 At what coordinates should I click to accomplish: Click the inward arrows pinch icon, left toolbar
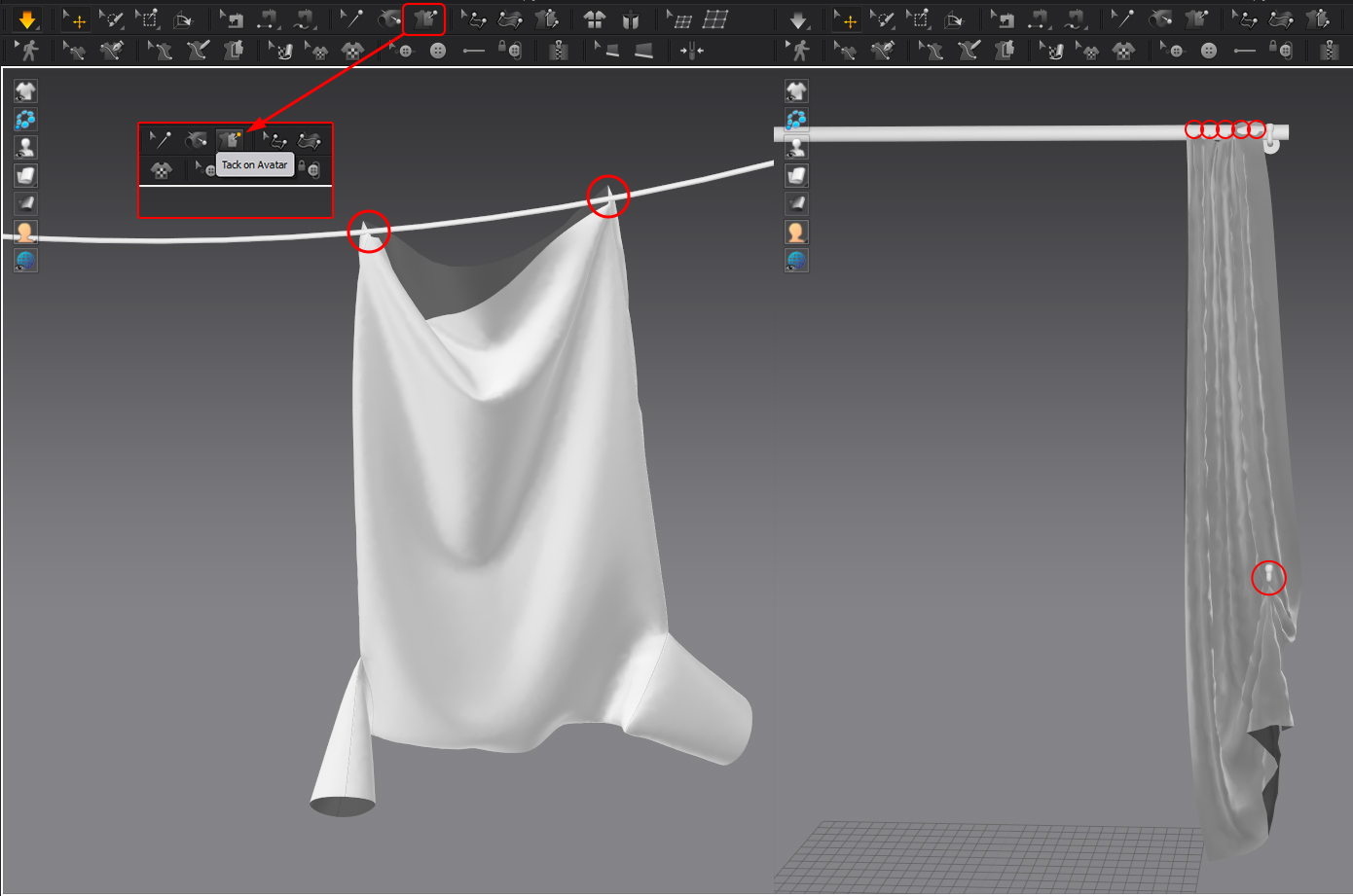(x=691, y=51)
